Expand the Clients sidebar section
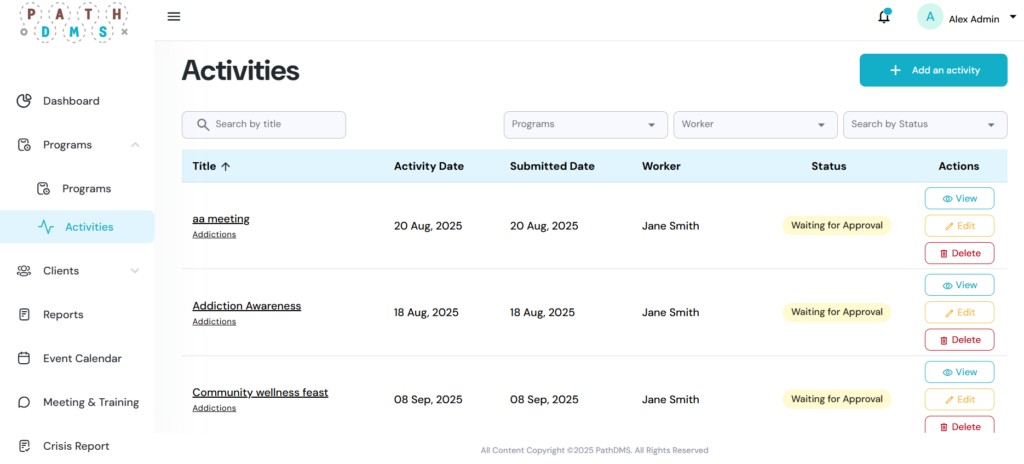The height and width of the screenshot is (464, 1024). tap(135, 271)
